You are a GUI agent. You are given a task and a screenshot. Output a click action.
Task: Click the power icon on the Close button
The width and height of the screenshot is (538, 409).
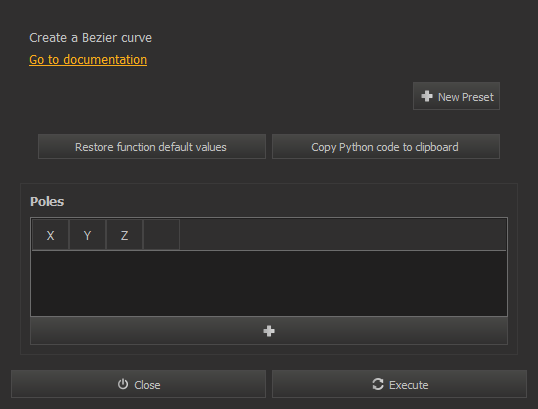tap(123, 384)
